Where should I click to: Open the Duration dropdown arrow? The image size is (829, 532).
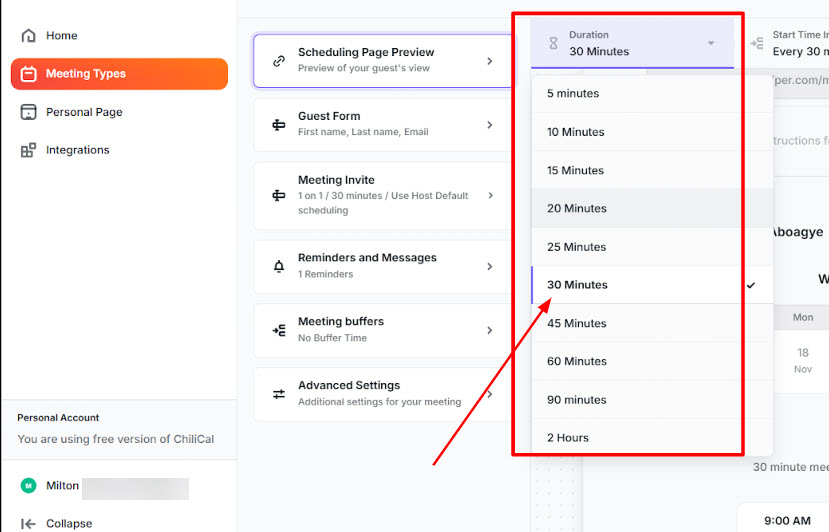click(x=711, y=43)
